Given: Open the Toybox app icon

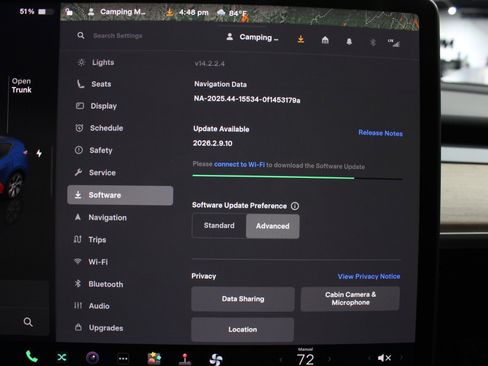Looking at the screenshot, I should 154,358.
